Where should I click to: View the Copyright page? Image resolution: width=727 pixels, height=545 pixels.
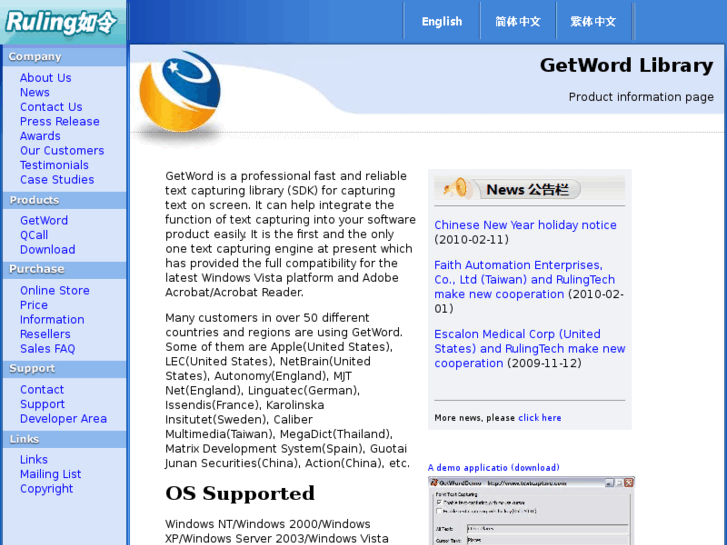(46, 488)
